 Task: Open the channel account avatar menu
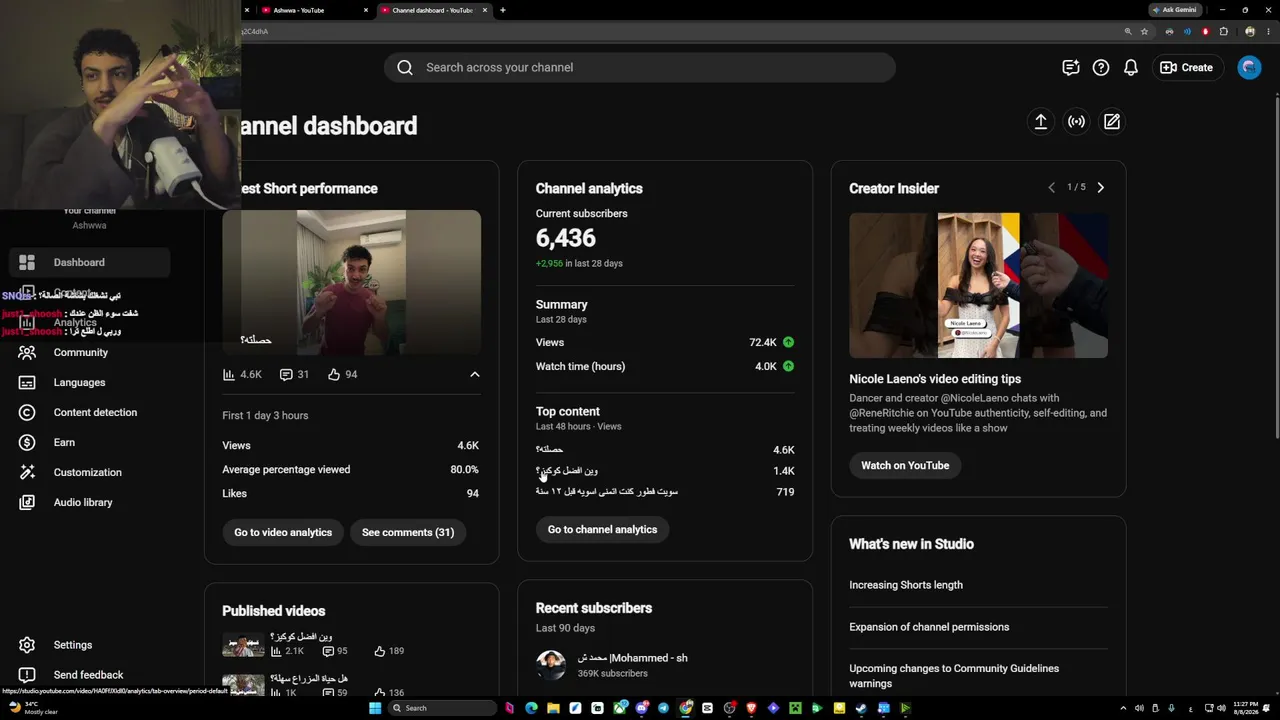pos(1249,67)
